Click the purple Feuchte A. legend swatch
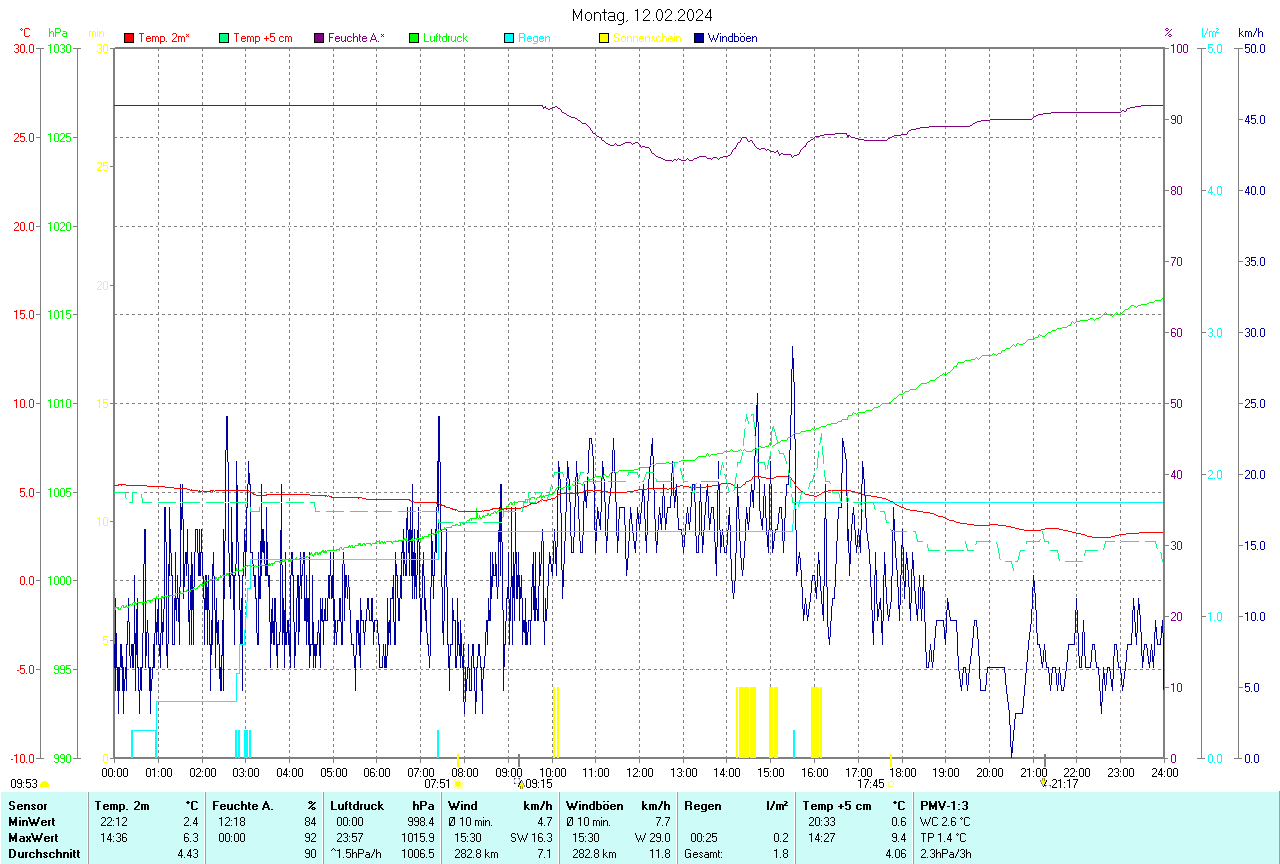 (x=319, y=38)
